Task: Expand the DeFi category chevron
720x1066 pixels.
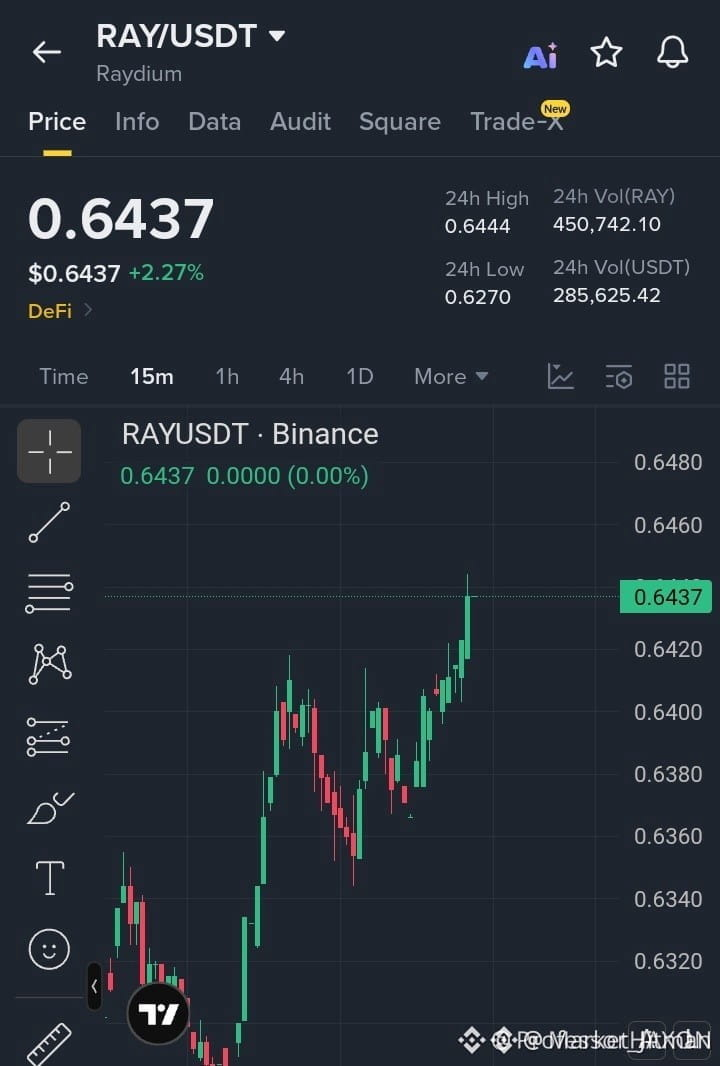Action: pos(88,310)
